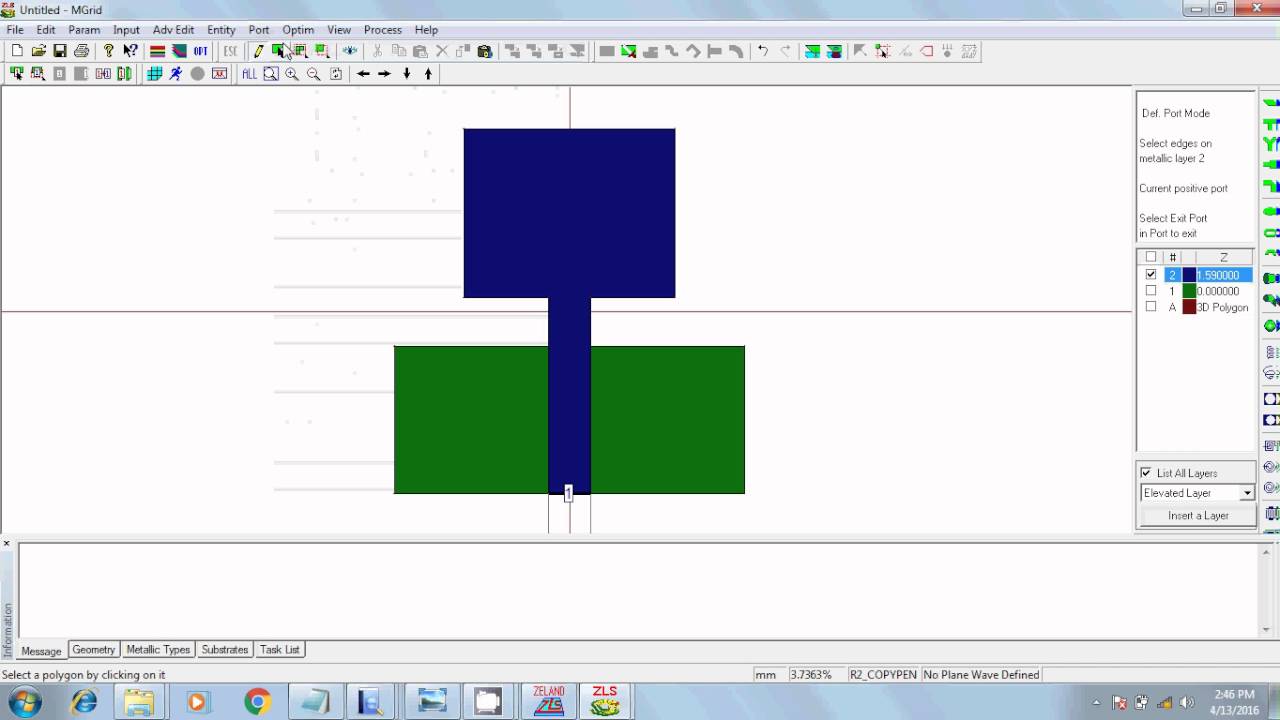Screen dimensions: 1280x720
Task: Toggle the List All Layers checkbox
Action: pyautogui.click(x=1146, y=473)
